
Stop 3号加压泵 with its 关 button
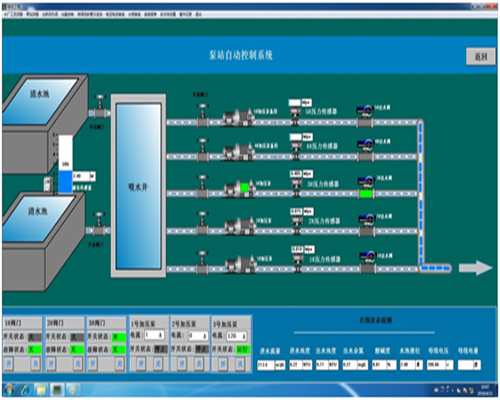pyautogui.click(x=239, y=364)
